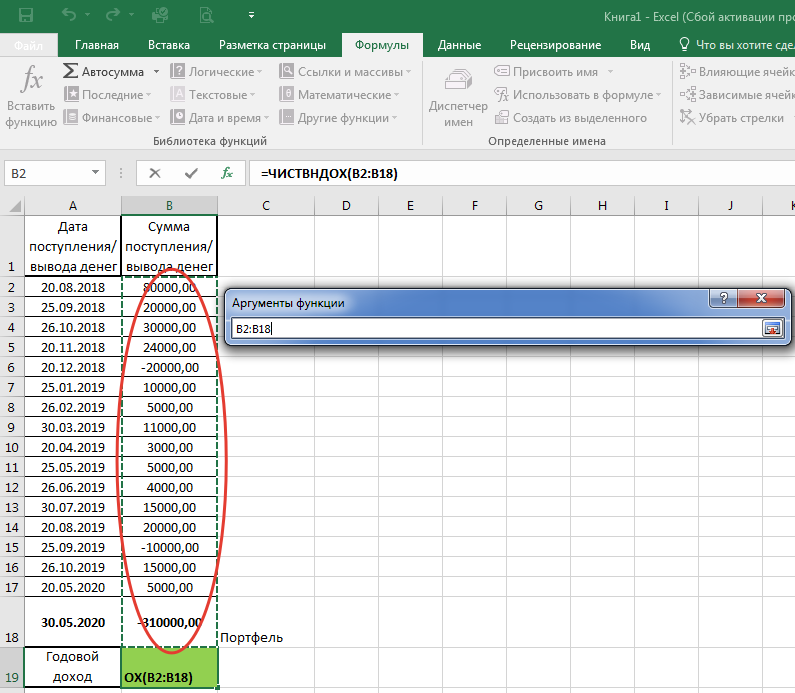Switch to the Главная tab
The height and width of the screenshot is (693, 795).
(x=97, y=45)
